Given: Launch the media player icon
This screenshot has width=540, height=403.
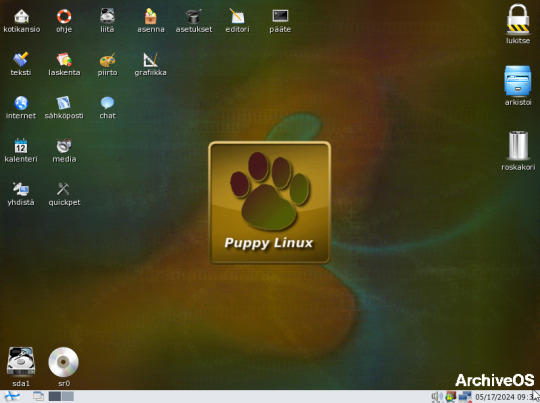Looking at the screenshot, I should (64, 146).
